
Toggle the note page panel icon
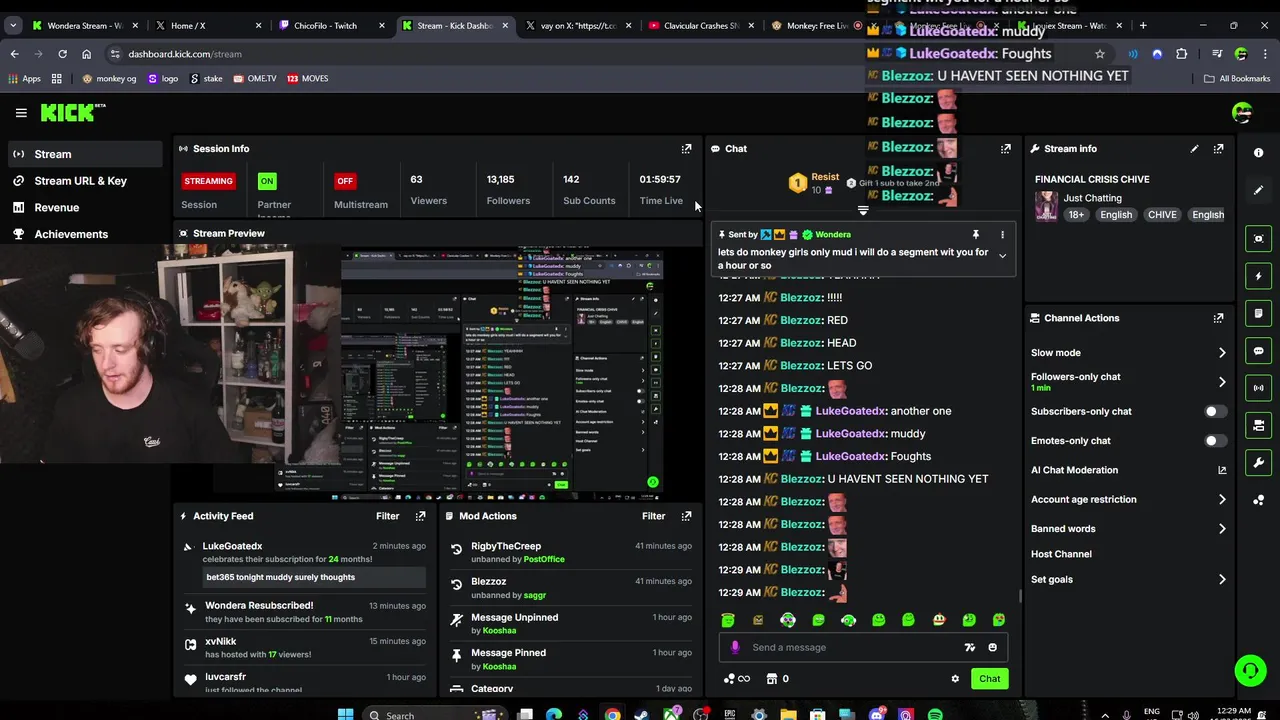(x=1259, y=313)
